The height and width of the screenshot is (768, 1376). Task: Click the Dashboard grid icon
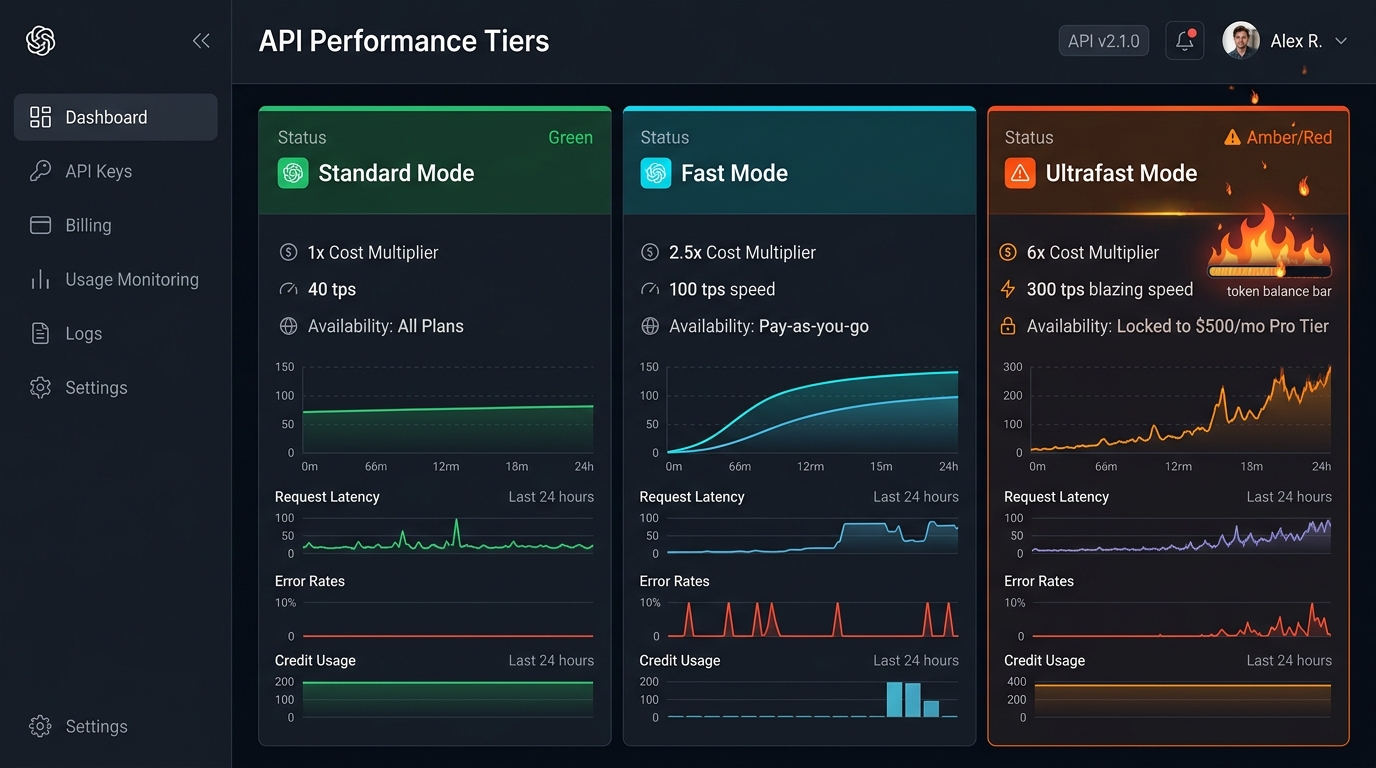(40, 117)
